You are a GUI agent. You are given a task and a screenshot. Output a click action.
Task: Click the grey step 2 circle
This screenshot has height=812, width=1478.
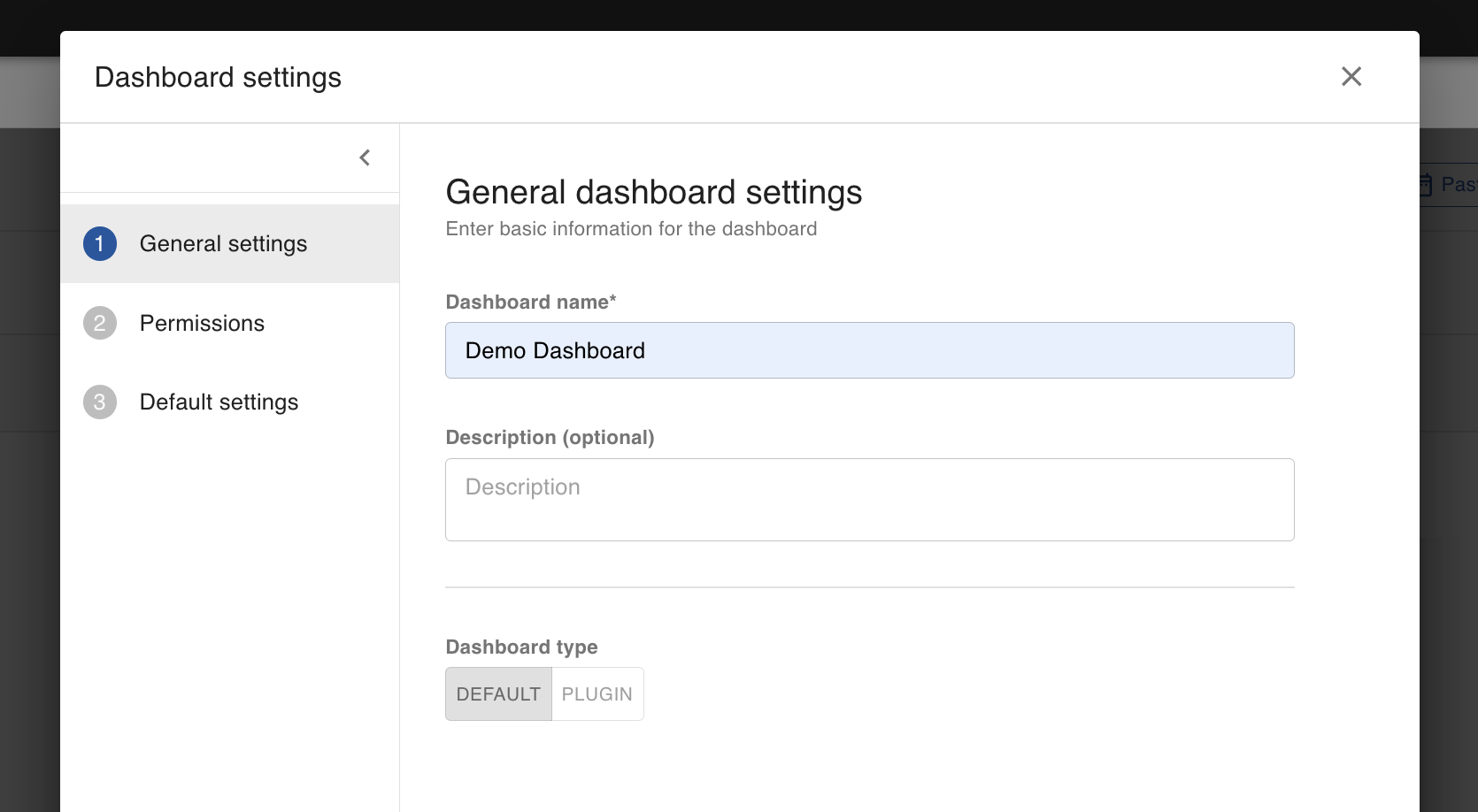pos(100,323)
